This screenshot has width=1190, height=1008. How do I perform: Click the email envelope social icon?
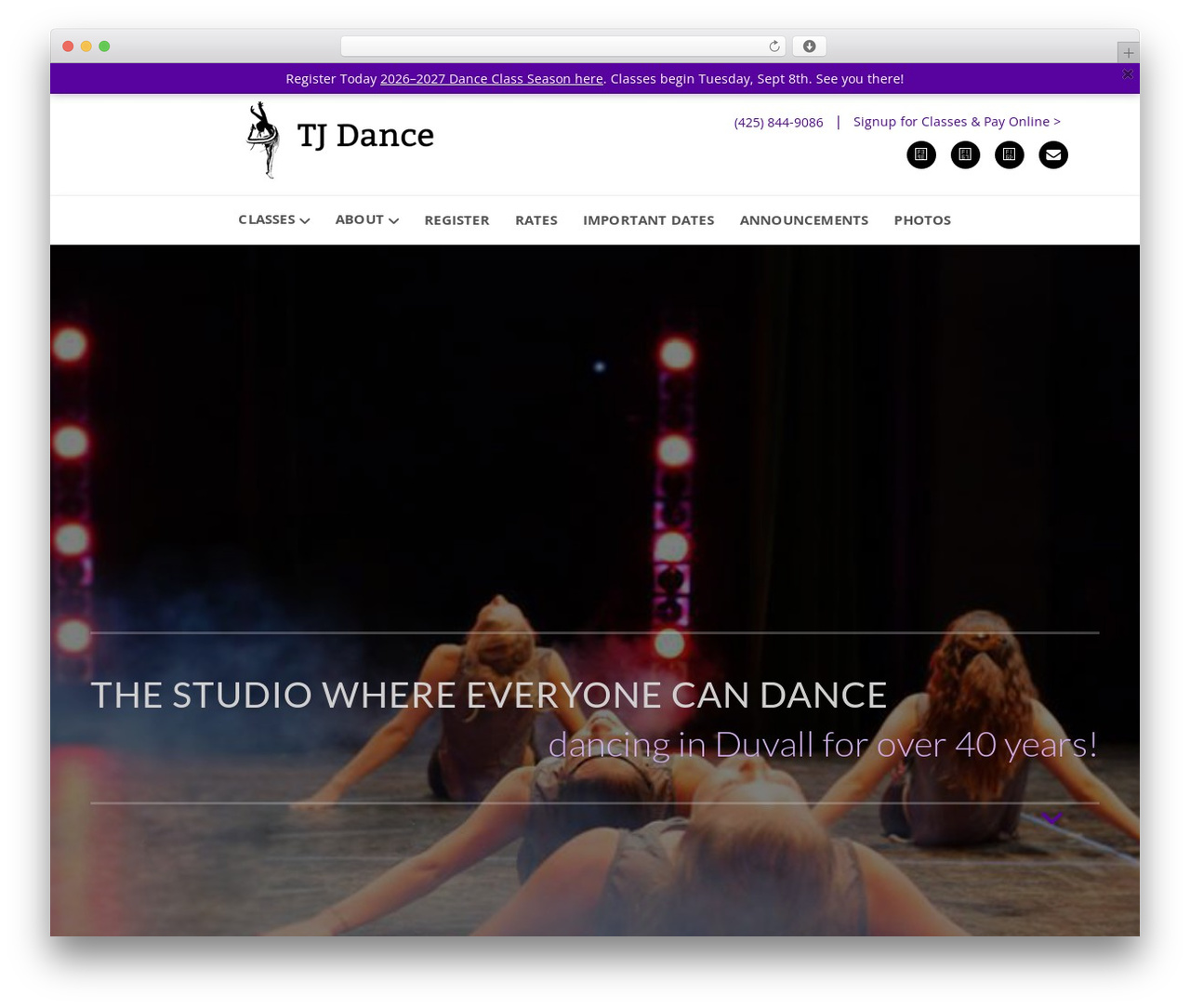coord(1053,154)
